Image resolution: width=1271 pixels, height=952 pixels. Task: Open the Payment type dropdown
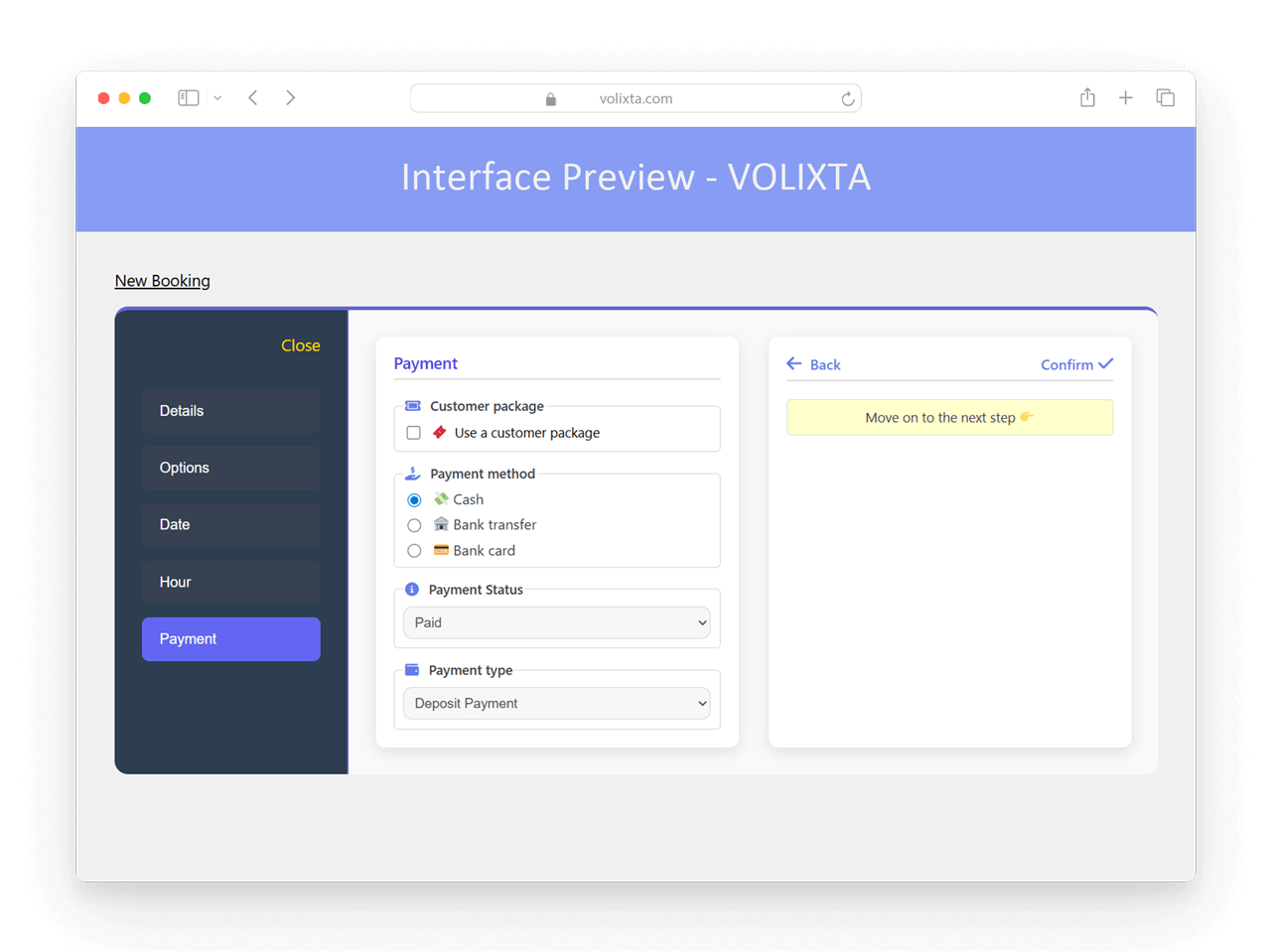click(x=557, y=703)
